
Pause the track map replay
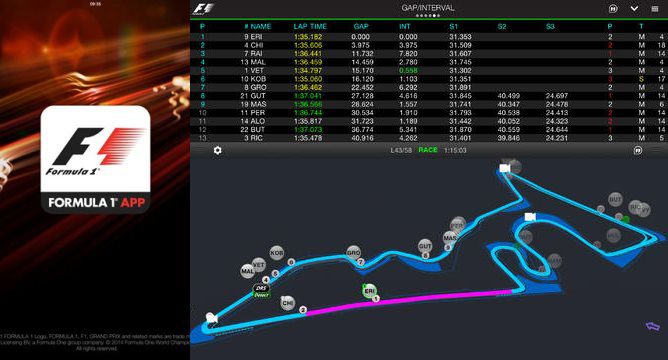tap(638, 150)
